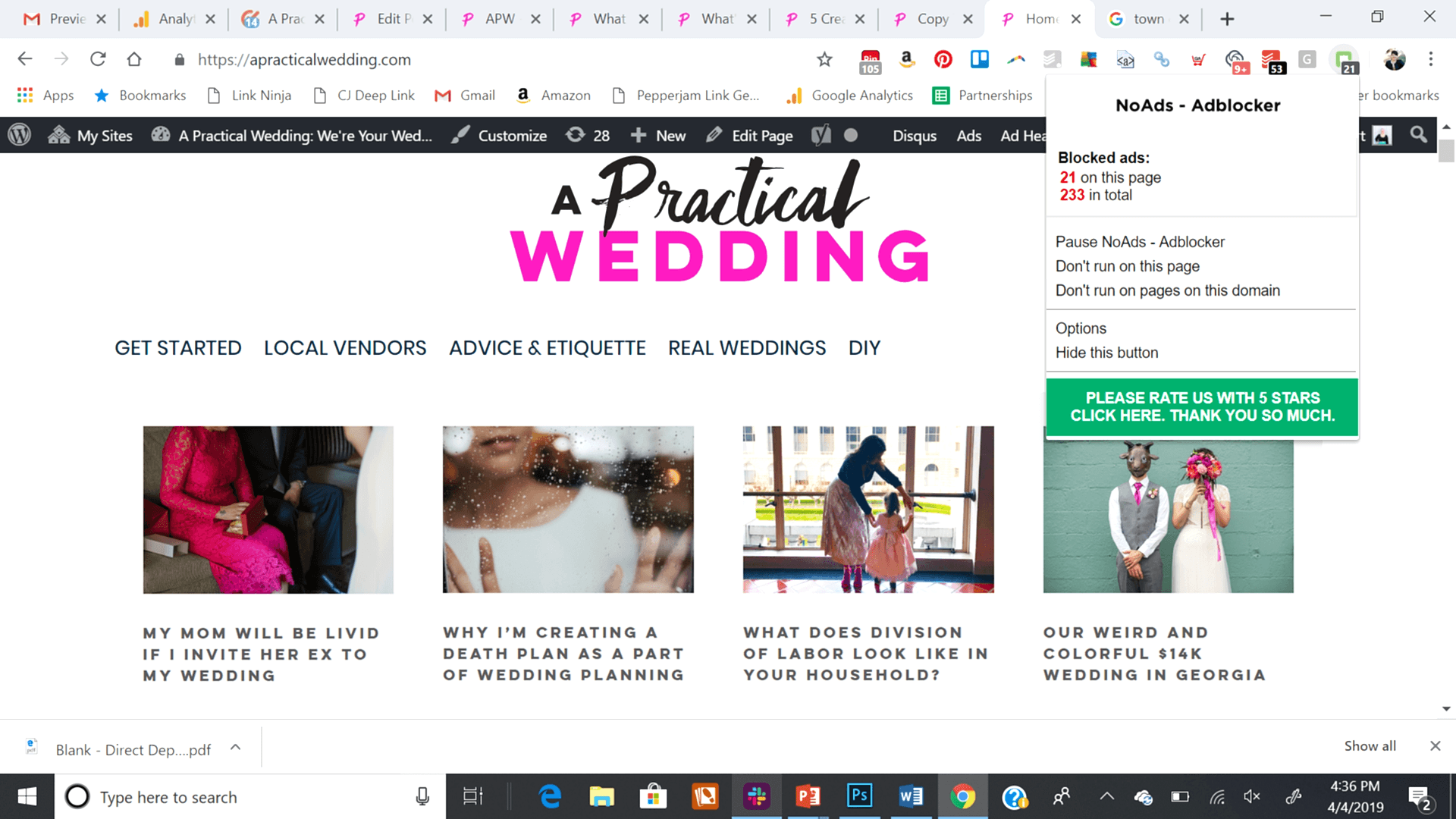Open Customize in WordPress admin bar
Viewport: 1456px width, 819px height.
pos(498,136)
